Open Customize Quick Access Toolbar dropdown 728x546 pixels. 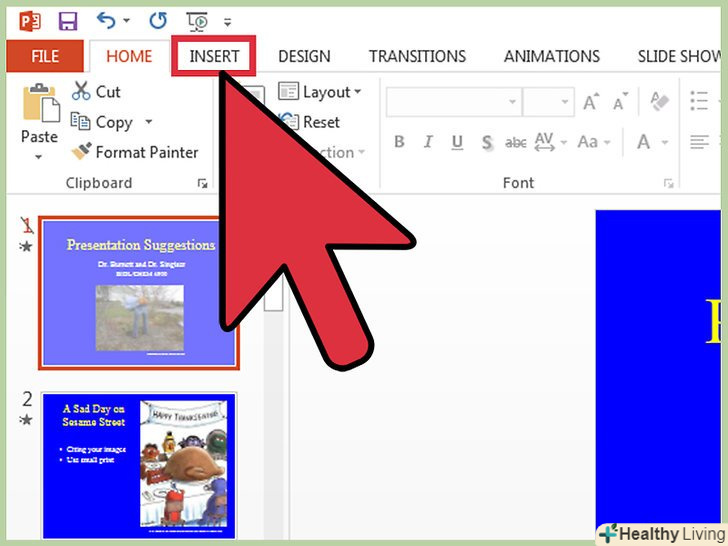[x=228, y=22]
